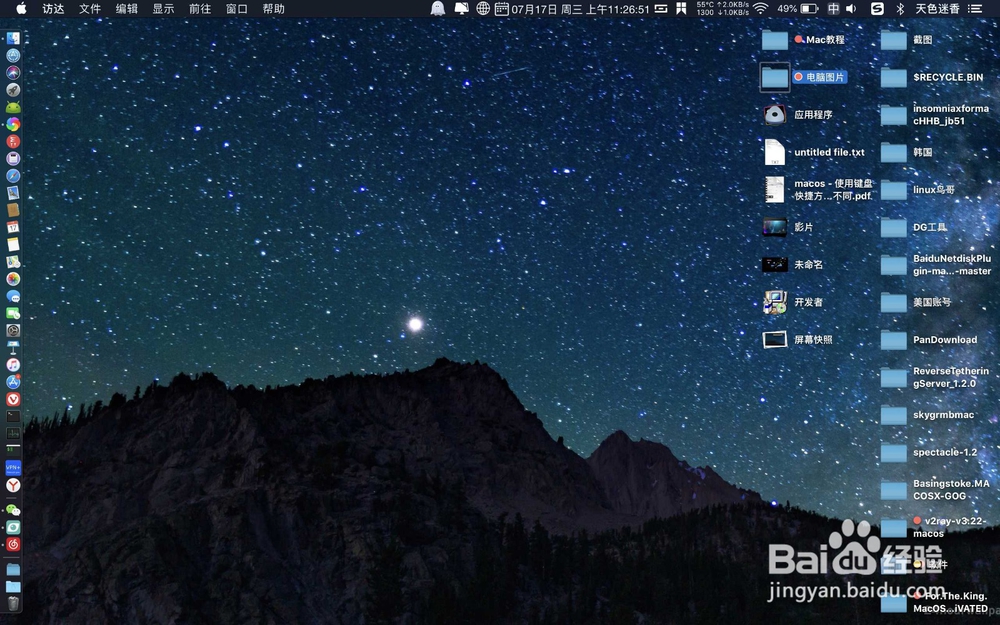Click the Bluetooth icon in menu bar
The height and width of the screenshot is (625, 1000).
901,8
